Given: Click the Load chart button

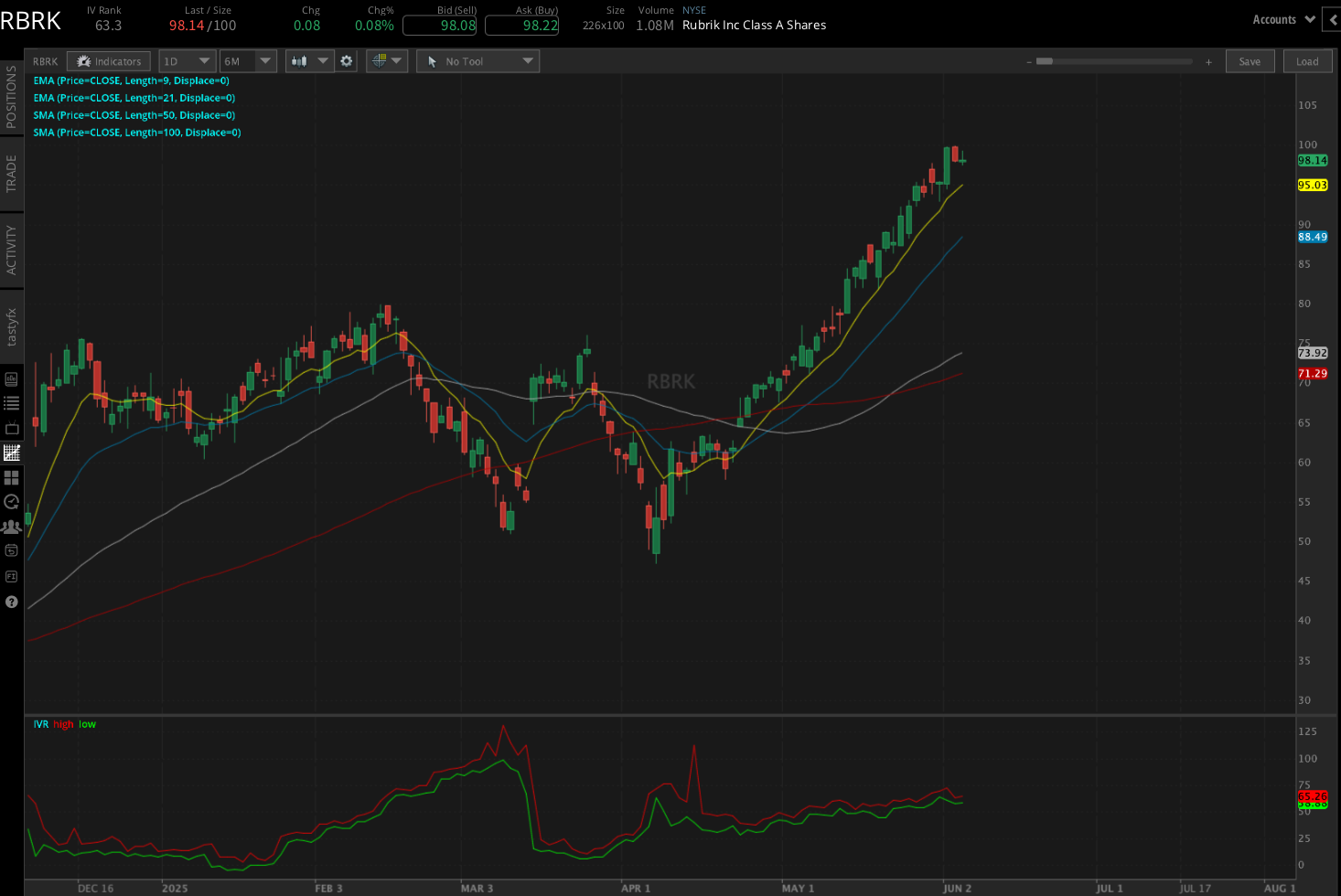Looking at the screenshot, I should coord(1307,61).
